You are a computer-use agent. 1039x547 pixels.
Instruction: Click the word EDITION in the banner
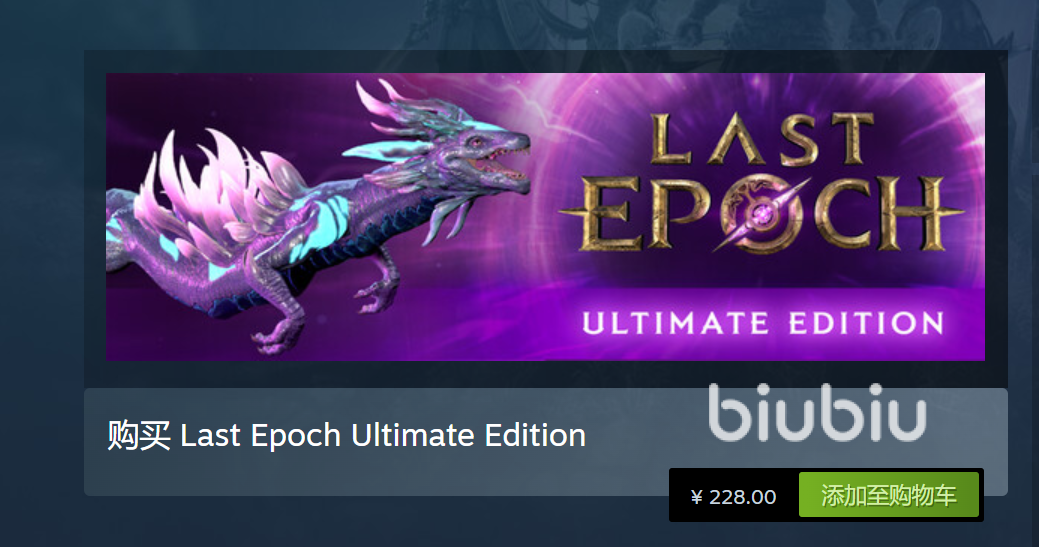pyautogui.click(x=866, y=323)
